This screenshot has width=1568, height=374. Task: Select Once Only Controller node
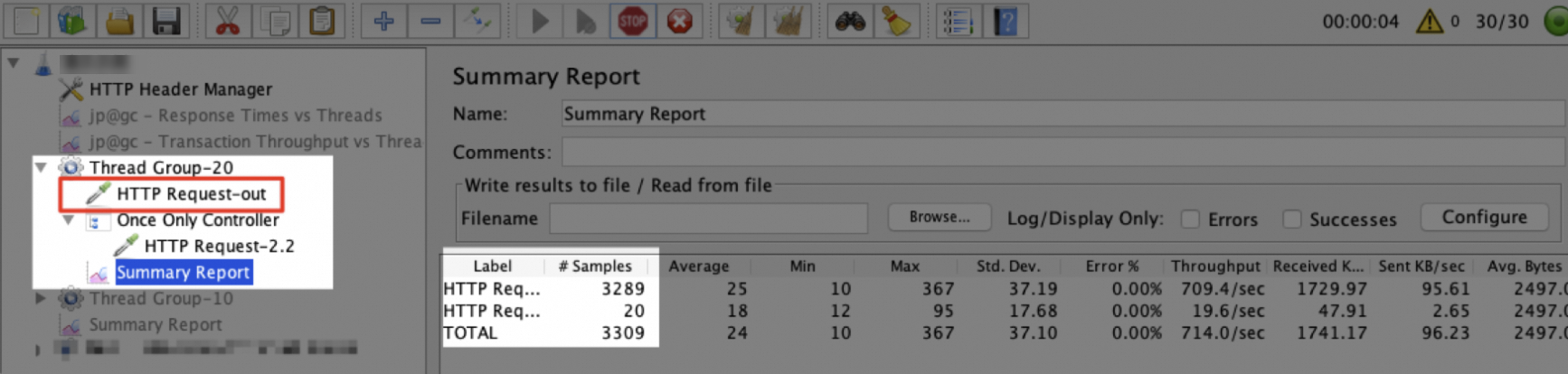[x=198, y=220]
